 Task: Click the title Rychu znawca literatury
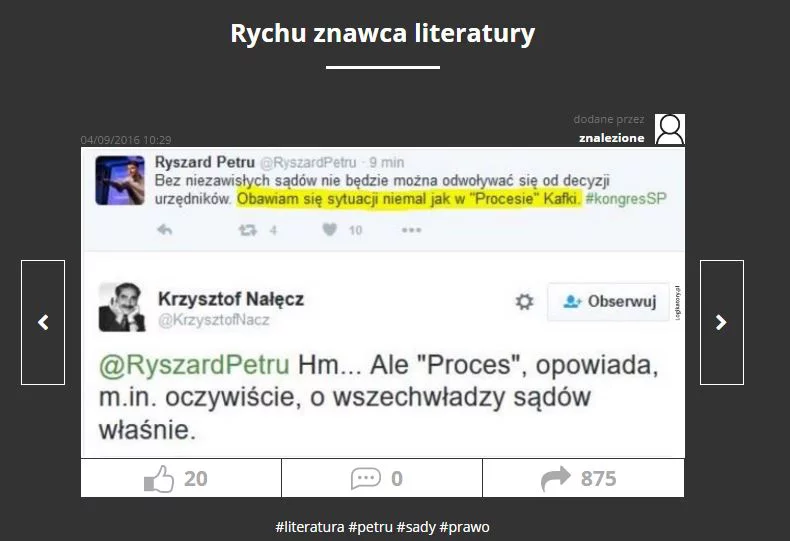[382, 33]
